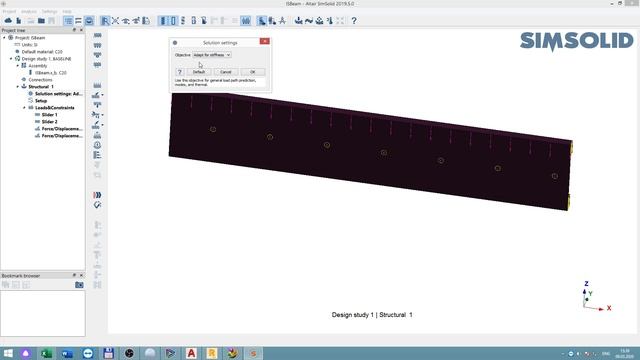Open the Help menu

pyautogui.click(x=67, y=11)
